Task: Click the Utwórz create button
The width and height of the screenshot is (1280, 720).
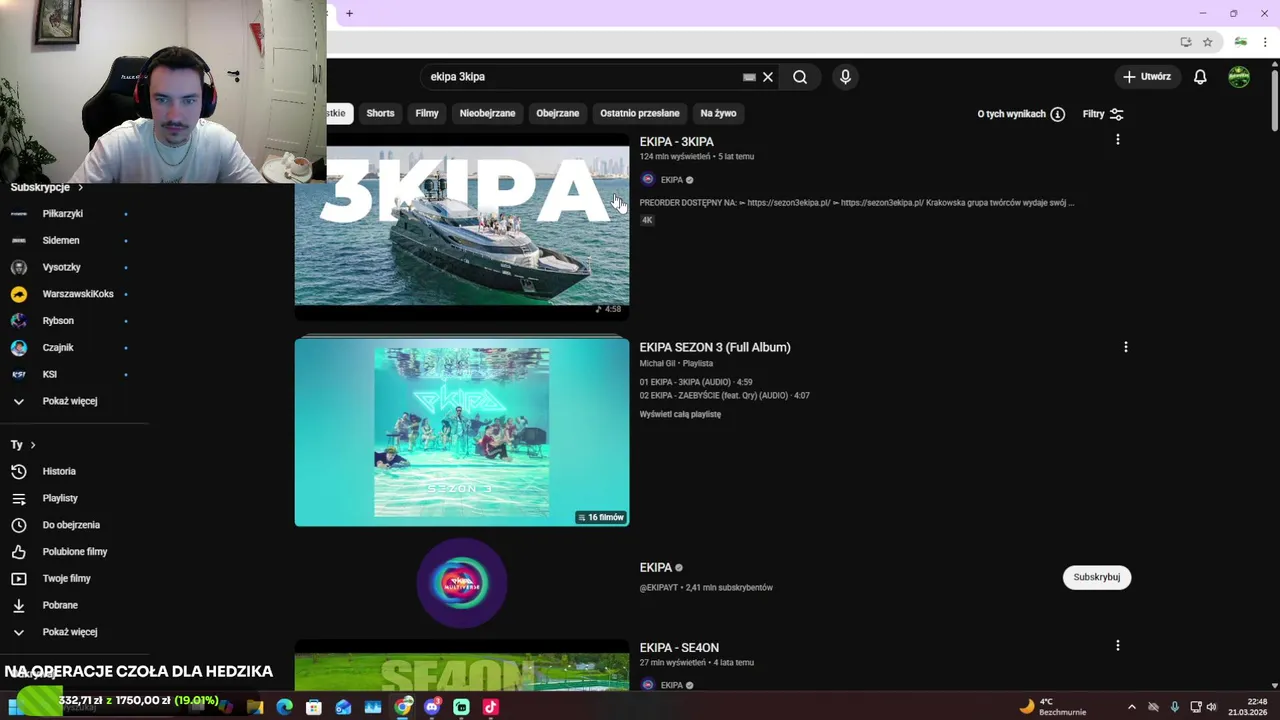Action: coord(1146,77)
